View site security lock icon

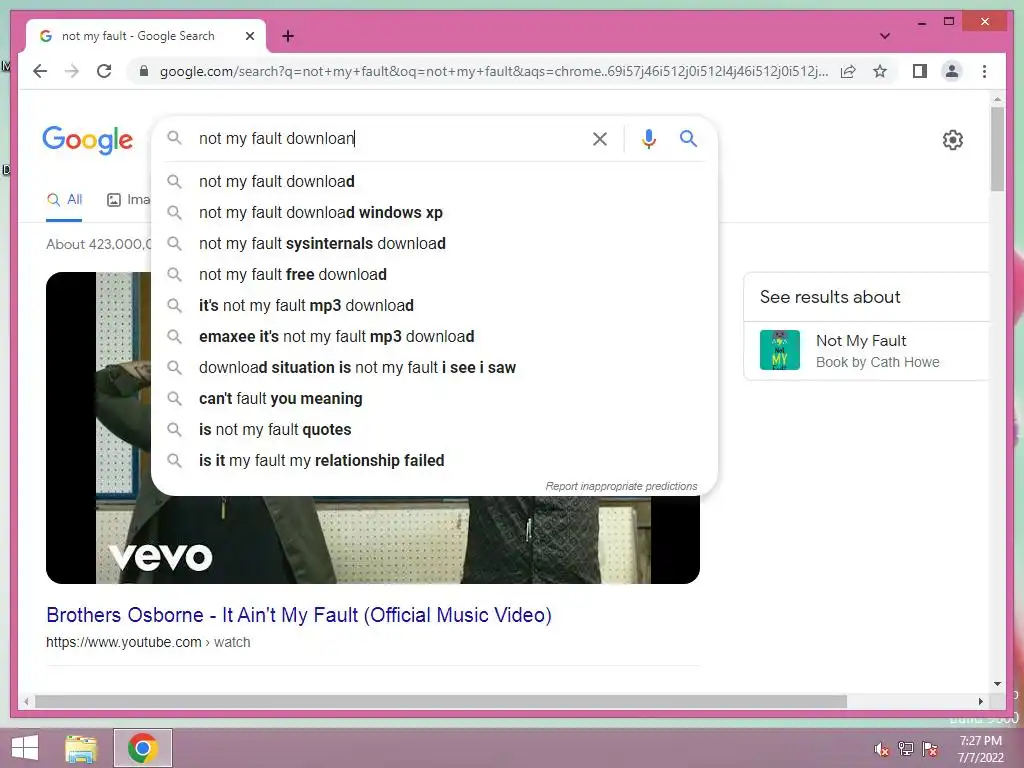tap(144, 71)
